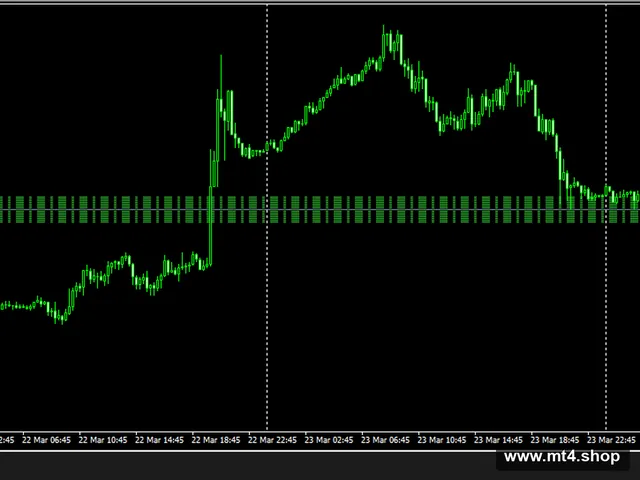Image resolution: width=640 pixels, height=480 pixels.
Task: Click the 23 Mar 02:45 time label
Action: click(x=329, y=440)
